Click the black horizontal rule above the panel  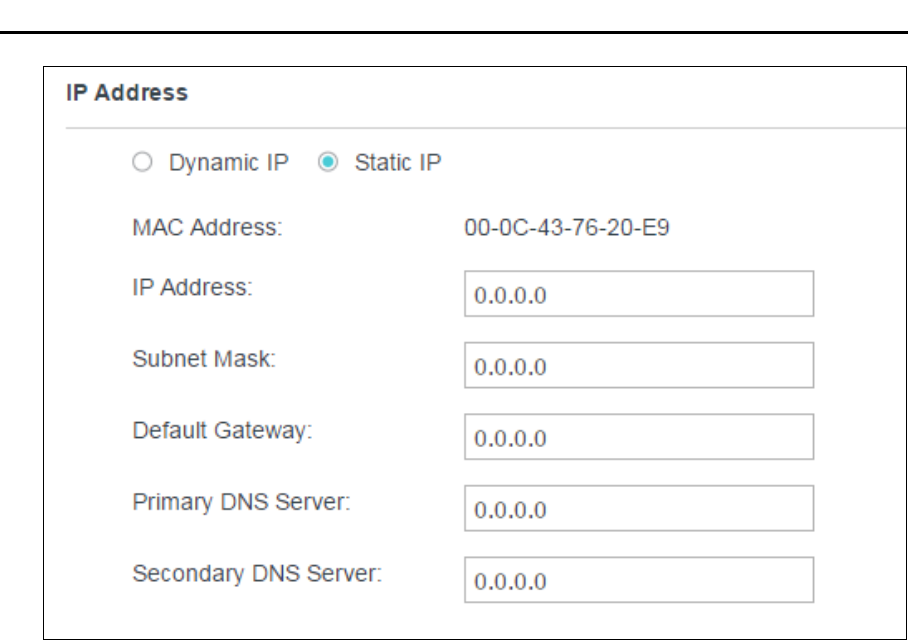pyautogui.click(x=454, y=33)
